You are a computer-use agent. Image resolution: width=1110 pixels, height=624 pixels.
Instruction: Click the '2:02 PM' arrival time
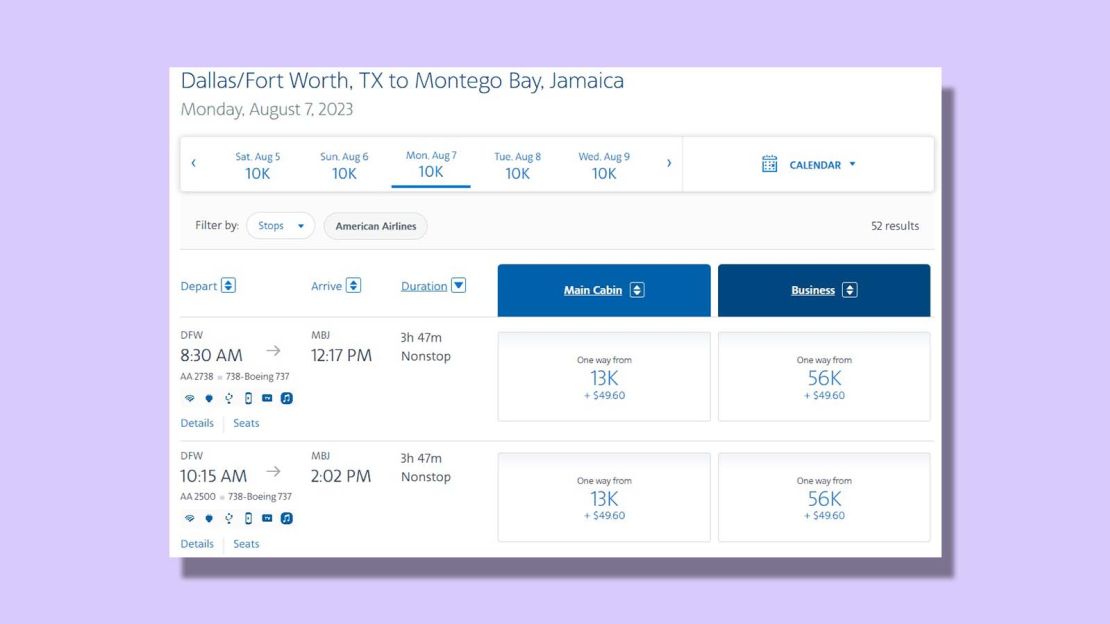tap(341, 476)
